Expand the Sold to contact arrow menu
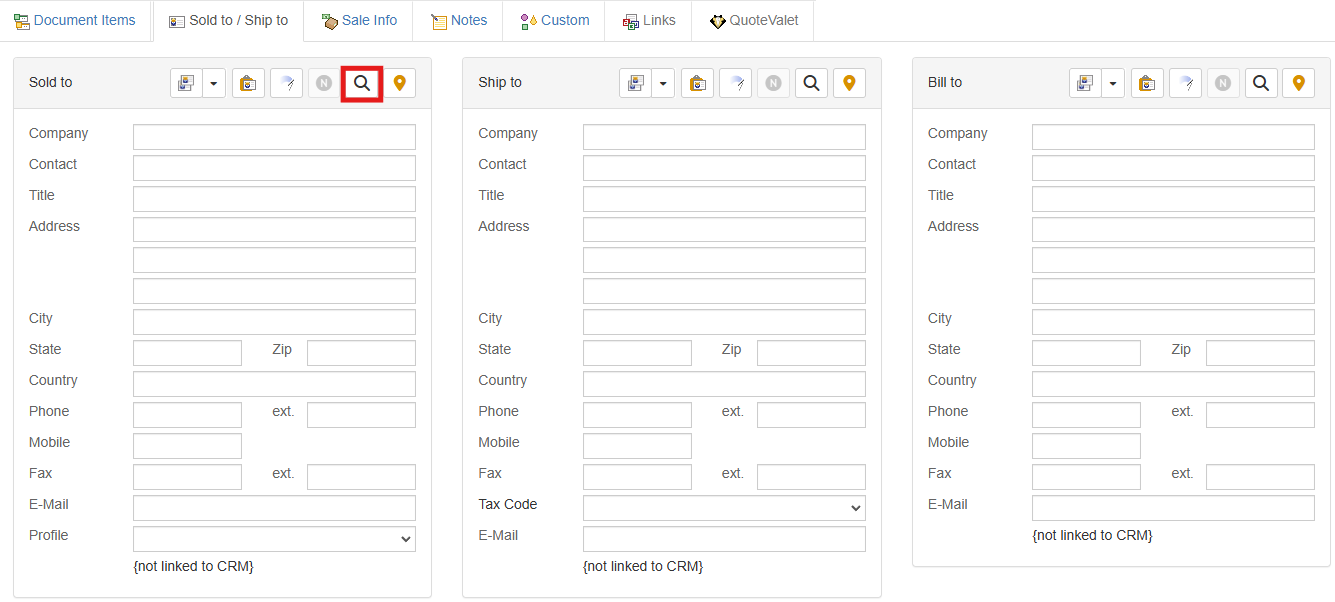1335x602 pixels. [x=214, y=83]
